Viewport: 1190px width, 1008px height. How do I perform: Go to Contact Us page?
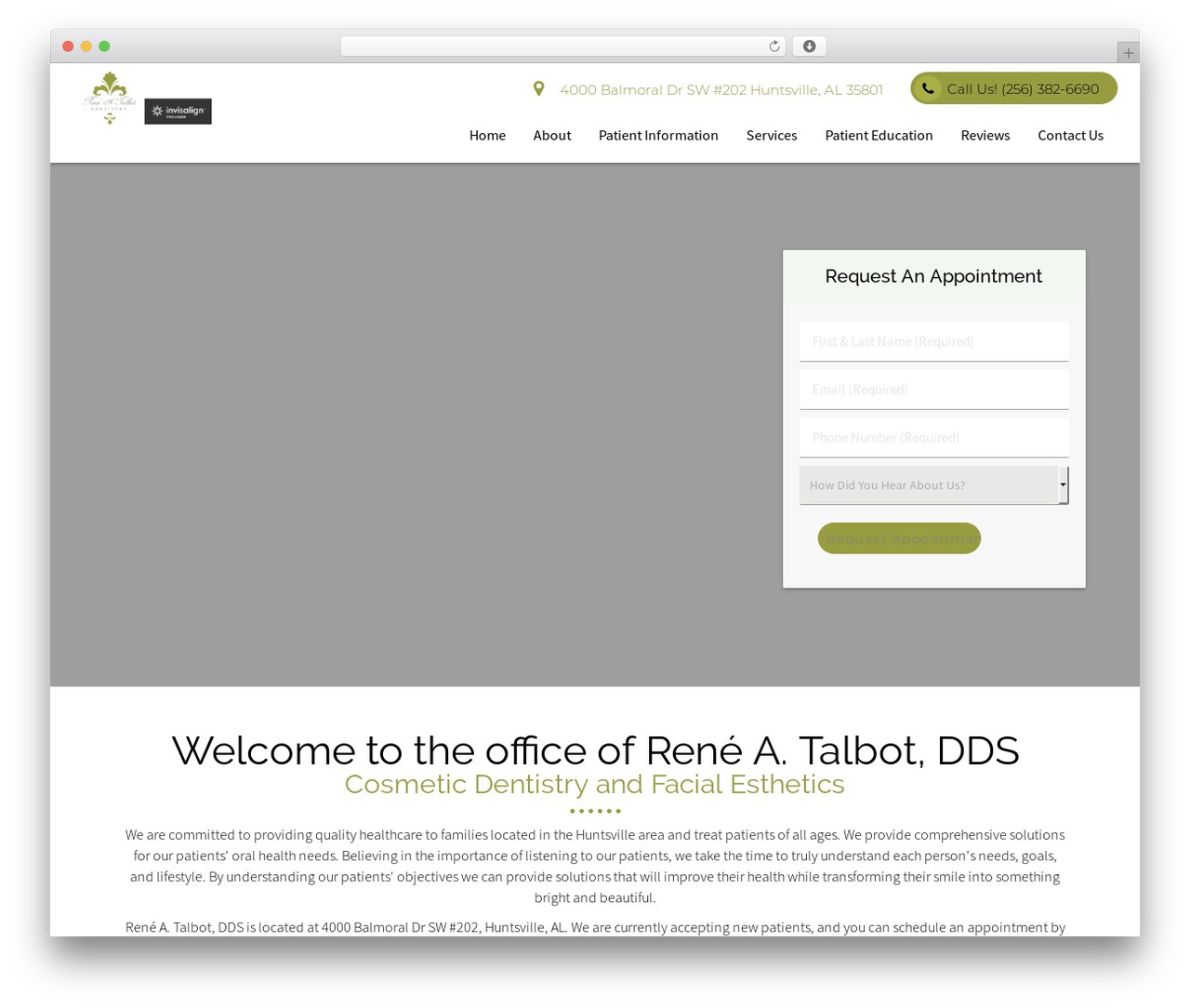tap(1071, 136)
